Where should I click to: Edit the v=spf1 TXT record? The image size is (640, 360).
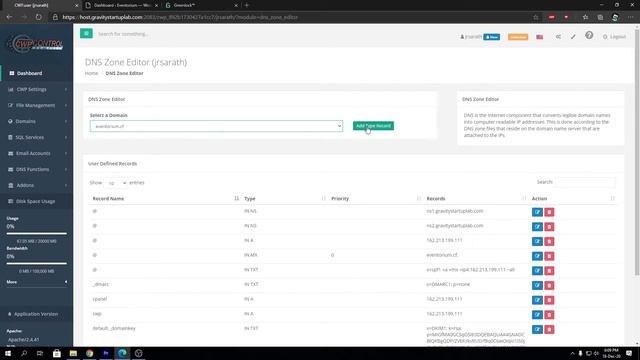(537, 271)
